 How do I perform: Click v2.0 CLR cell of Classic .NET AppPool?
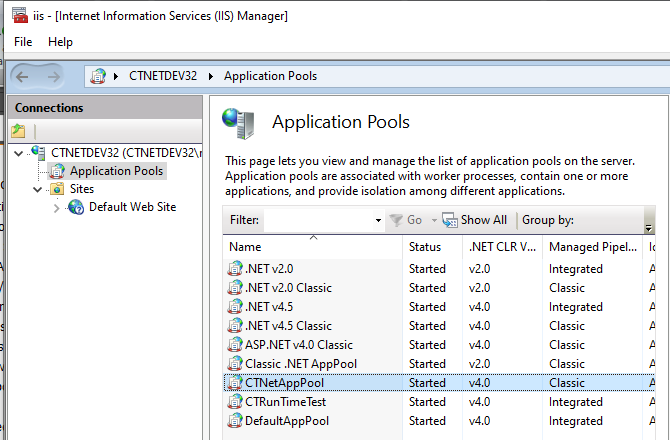point(479,364)
